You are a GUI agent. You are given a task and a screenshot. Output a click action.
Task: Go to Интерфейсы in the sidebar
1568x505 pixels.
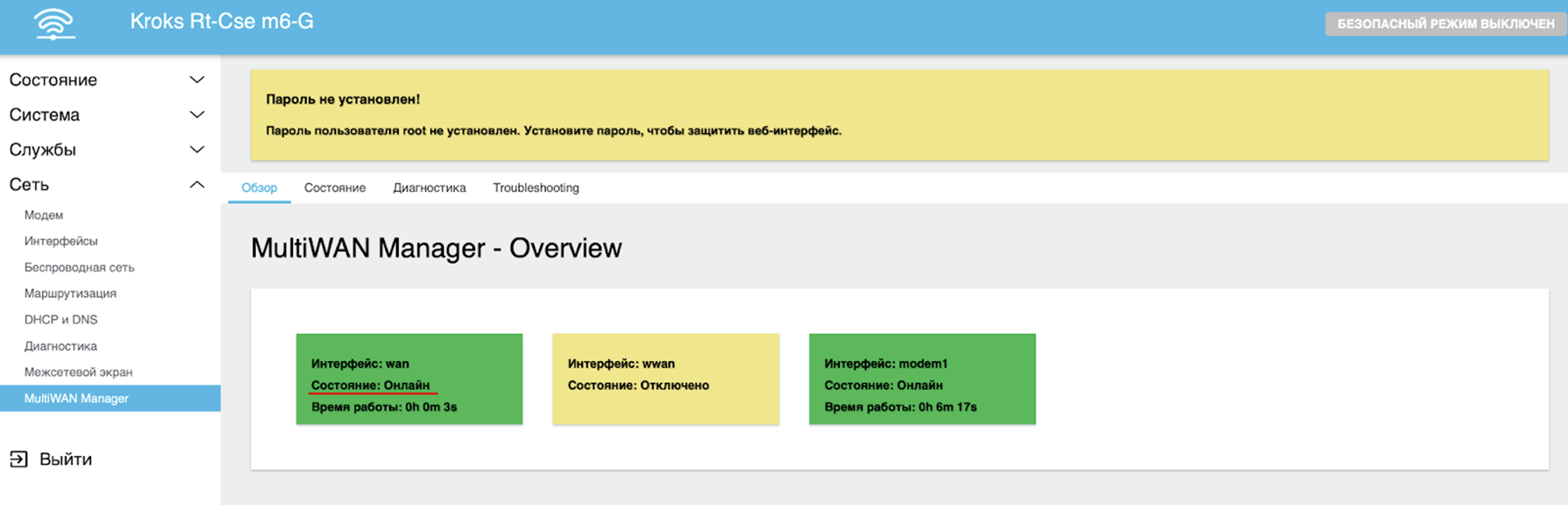(x=61, y=241)
